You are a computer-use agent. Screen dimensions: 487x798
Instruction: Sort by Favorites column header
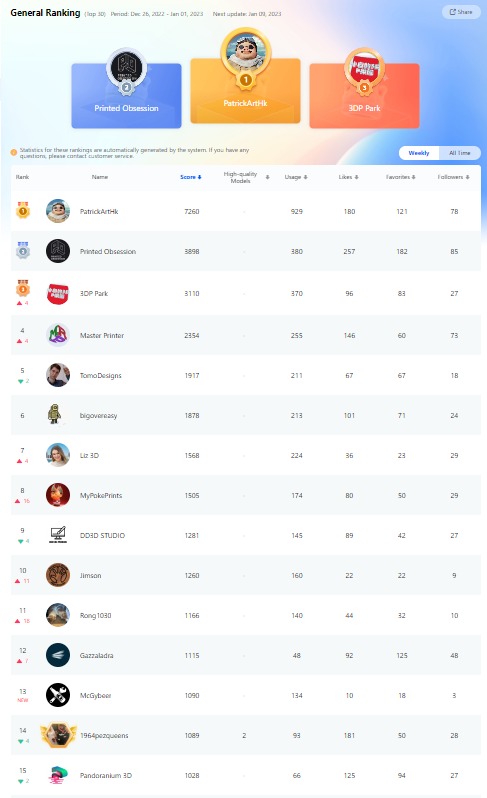400,177
